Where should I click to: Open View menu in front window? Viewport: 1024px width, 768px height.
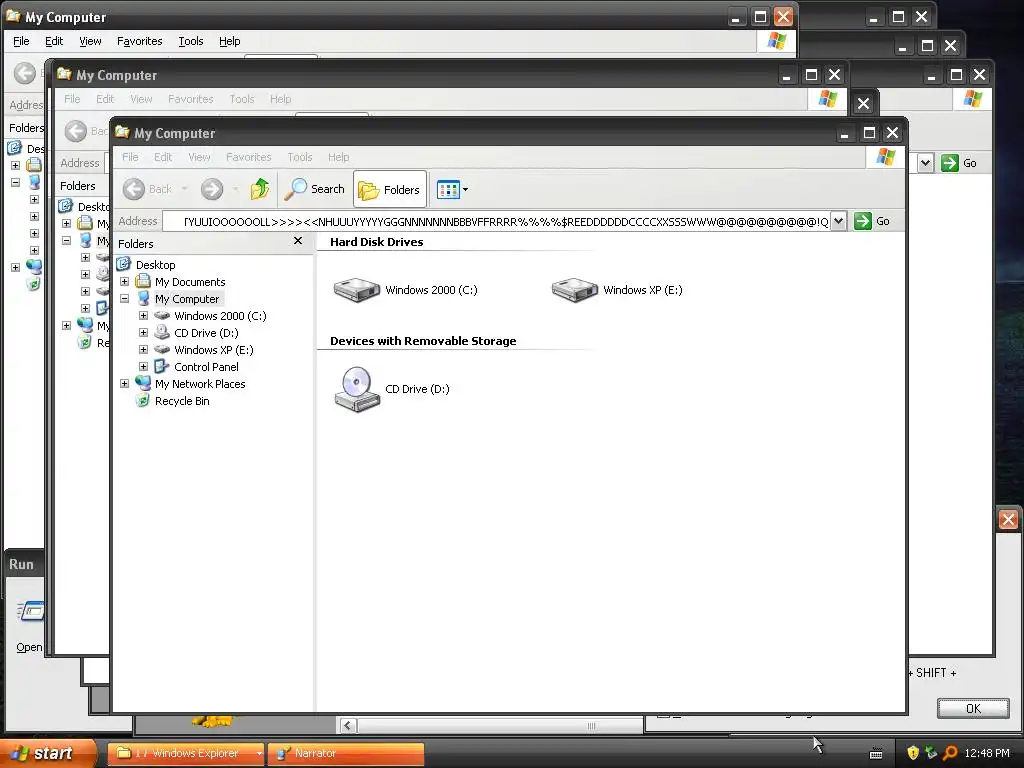click(x=199, y=157)
